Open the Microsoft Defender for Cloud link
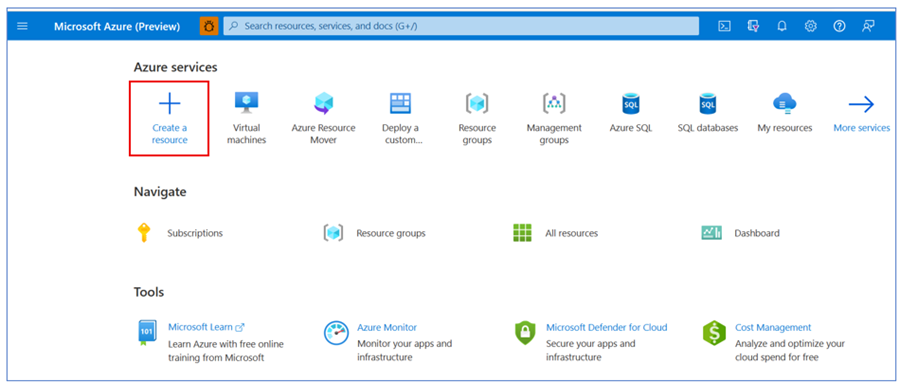Image resolution: width=900 pixels, height=382 pixels. 607,328
